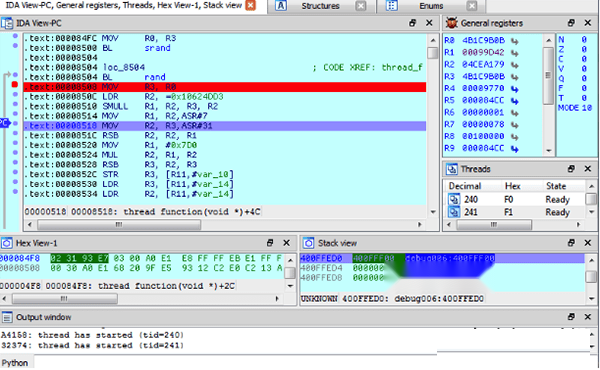Close the Threads panel
Image resolution: width=600 pixels, height=370 pixels.
click(588, 169)
